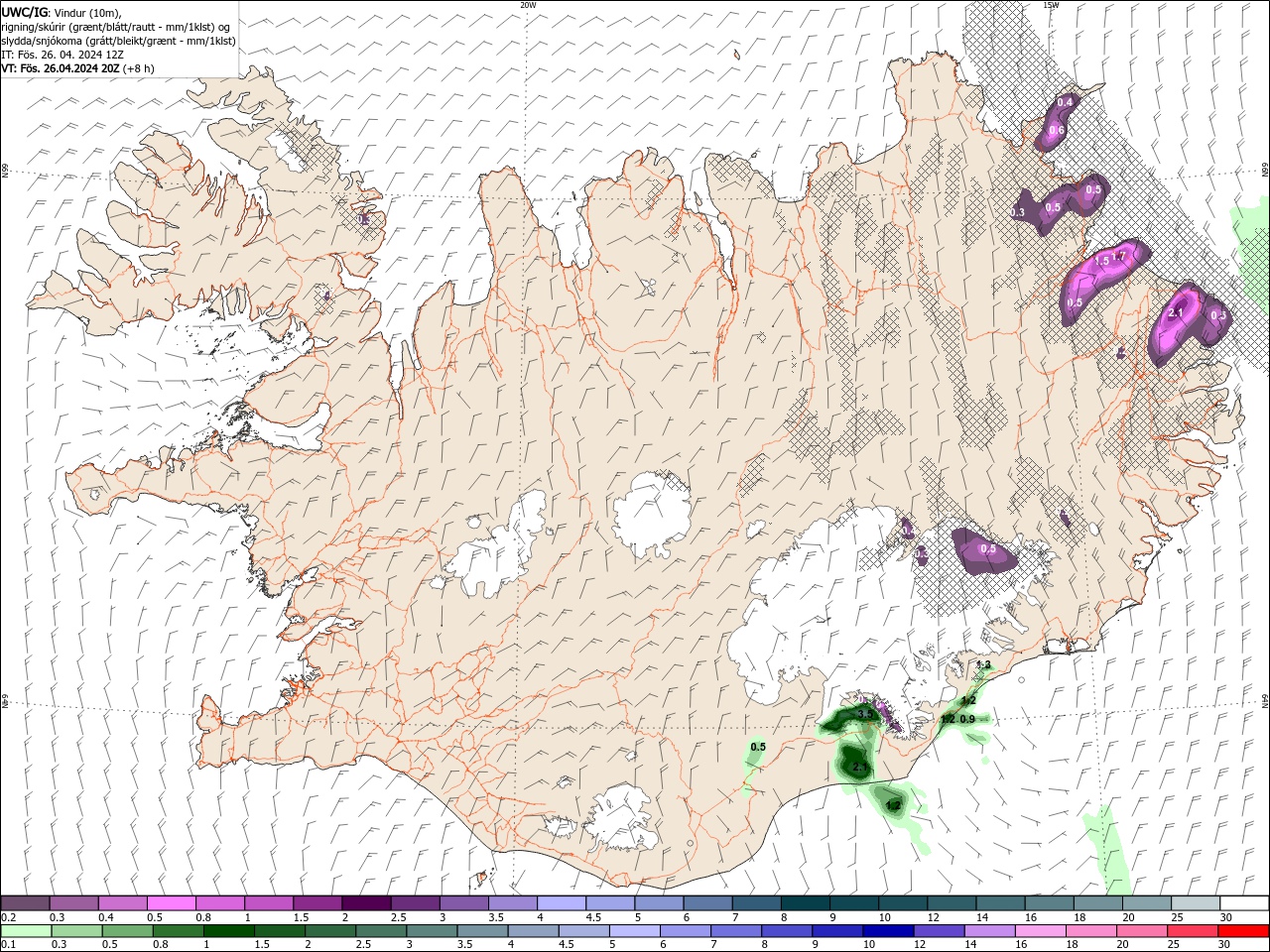Click the '15W' longitude label
1270x952 pixels.
click(1051, 5)
